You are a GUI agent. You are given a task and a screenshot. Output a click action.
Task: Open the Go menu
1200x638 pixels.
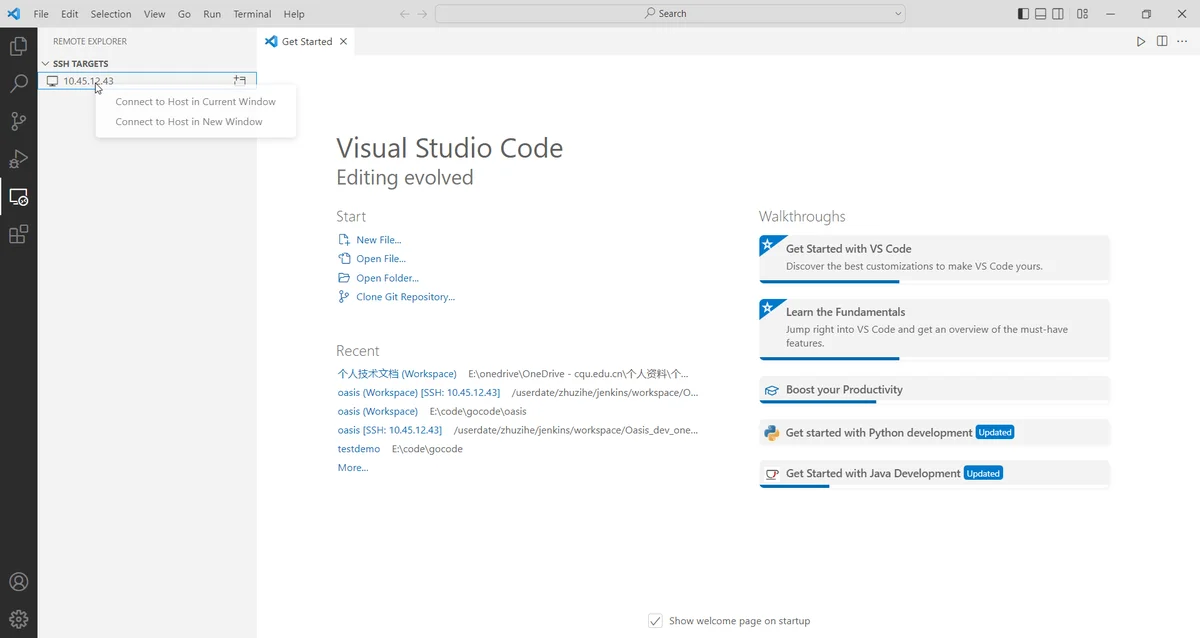point(184,14)
